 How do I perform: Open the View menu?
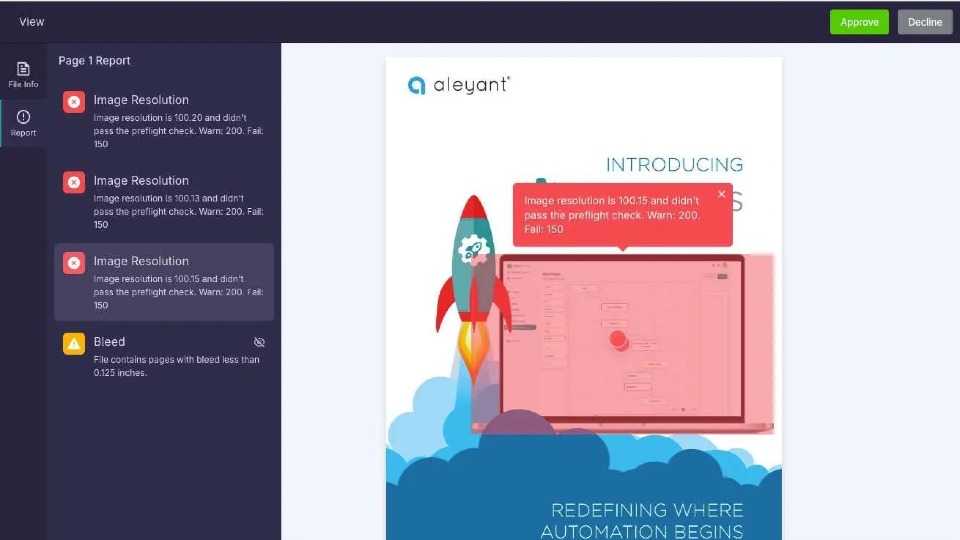(x=32, y=22)
